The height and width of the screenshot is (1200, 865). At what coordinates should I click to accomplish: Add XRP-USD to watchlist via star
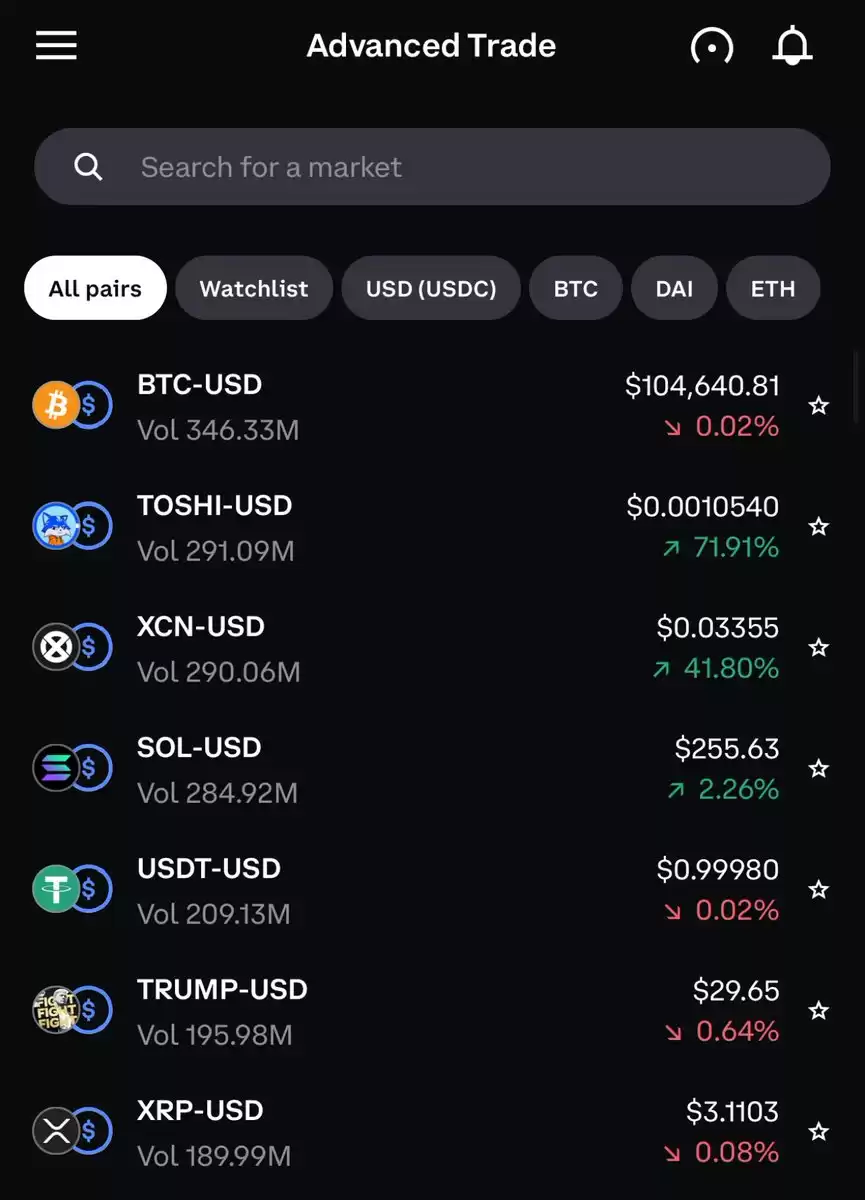[819, 1132]
